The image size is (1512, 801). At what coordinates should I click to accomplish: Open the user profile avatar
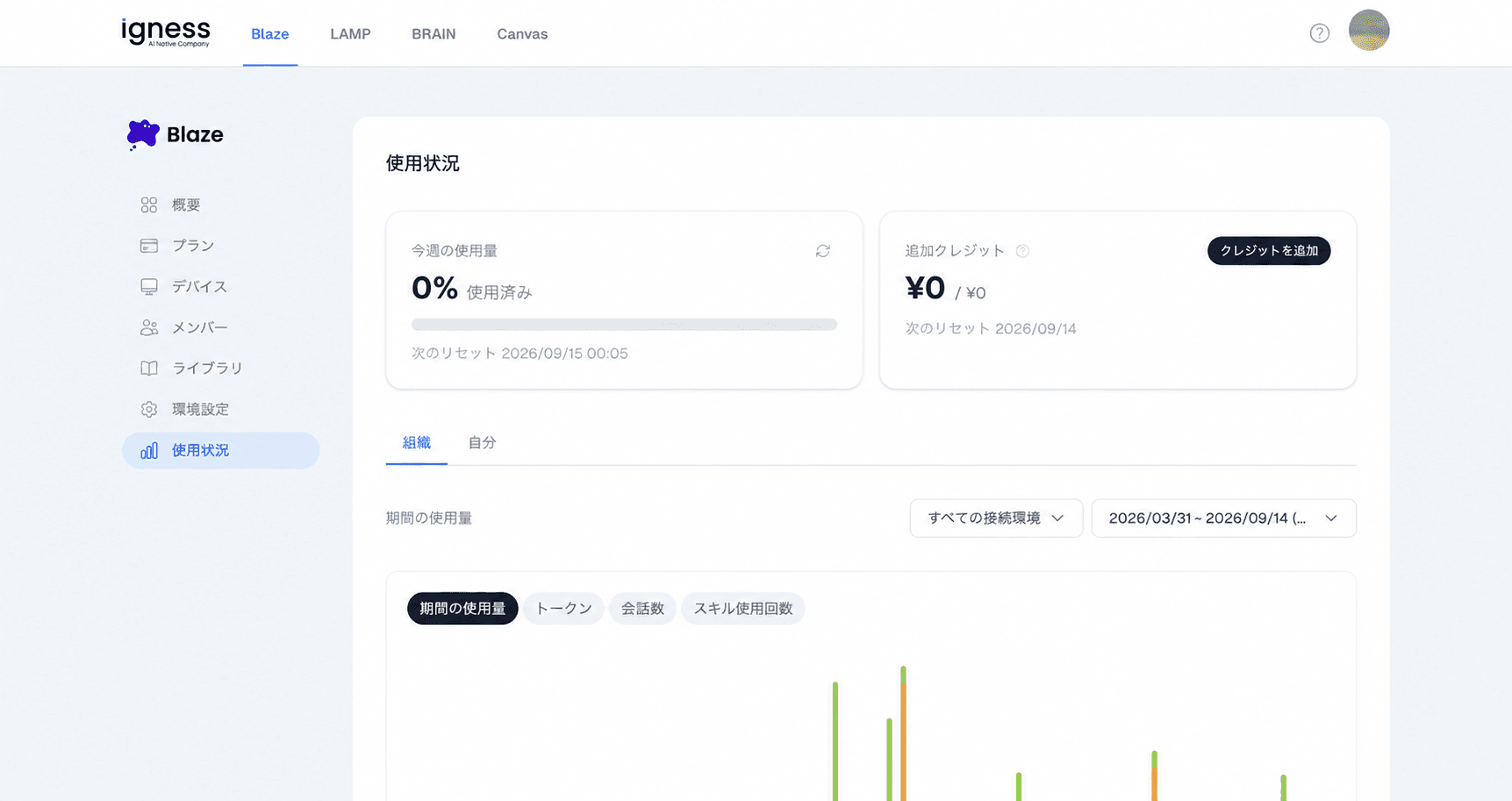1369,30
